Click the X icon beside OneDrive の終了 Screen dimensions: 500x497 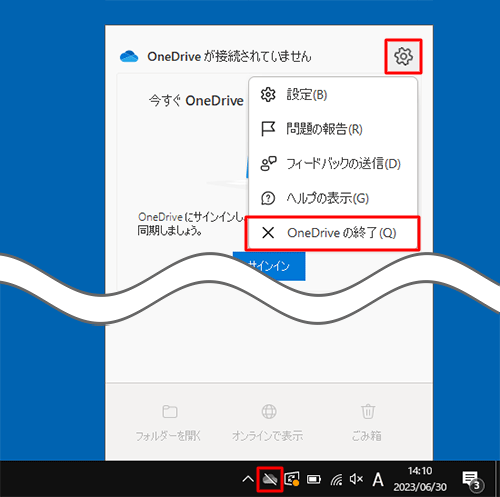coord(268,233)
